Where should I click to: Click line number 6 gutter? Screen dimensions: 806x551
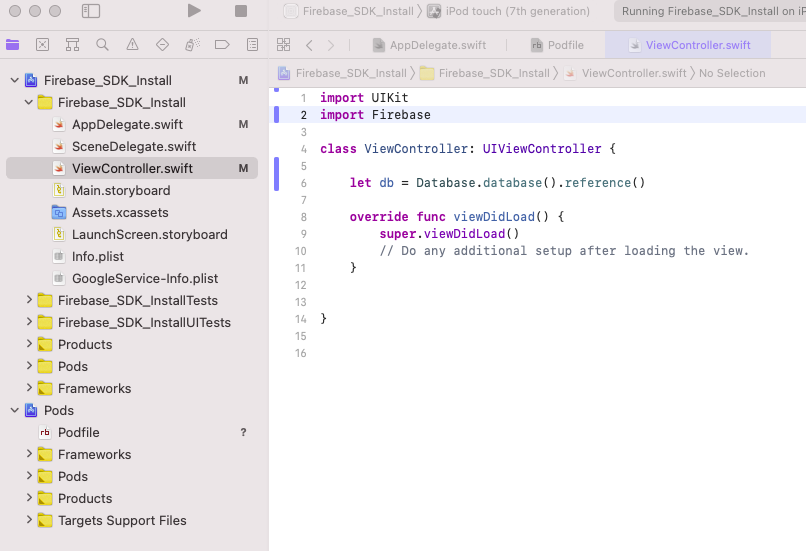pos(303,183)
